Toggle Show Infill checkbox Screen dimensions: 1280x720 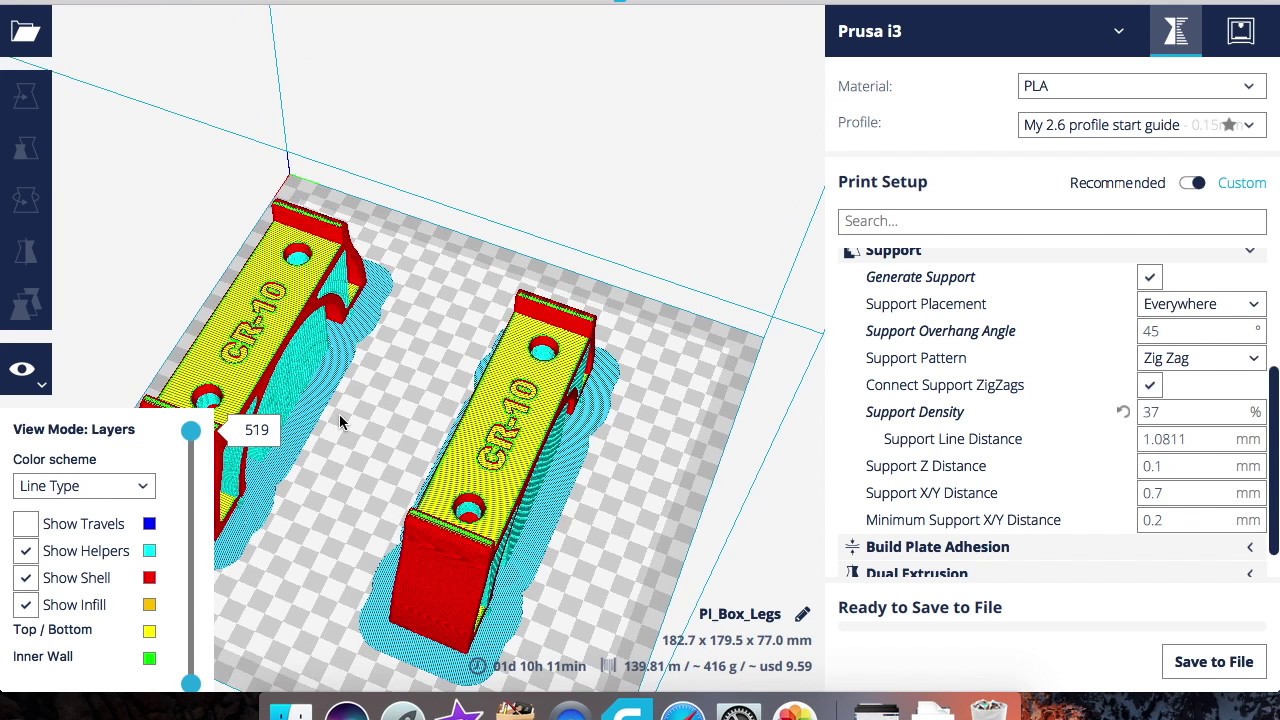coord(26,605)
